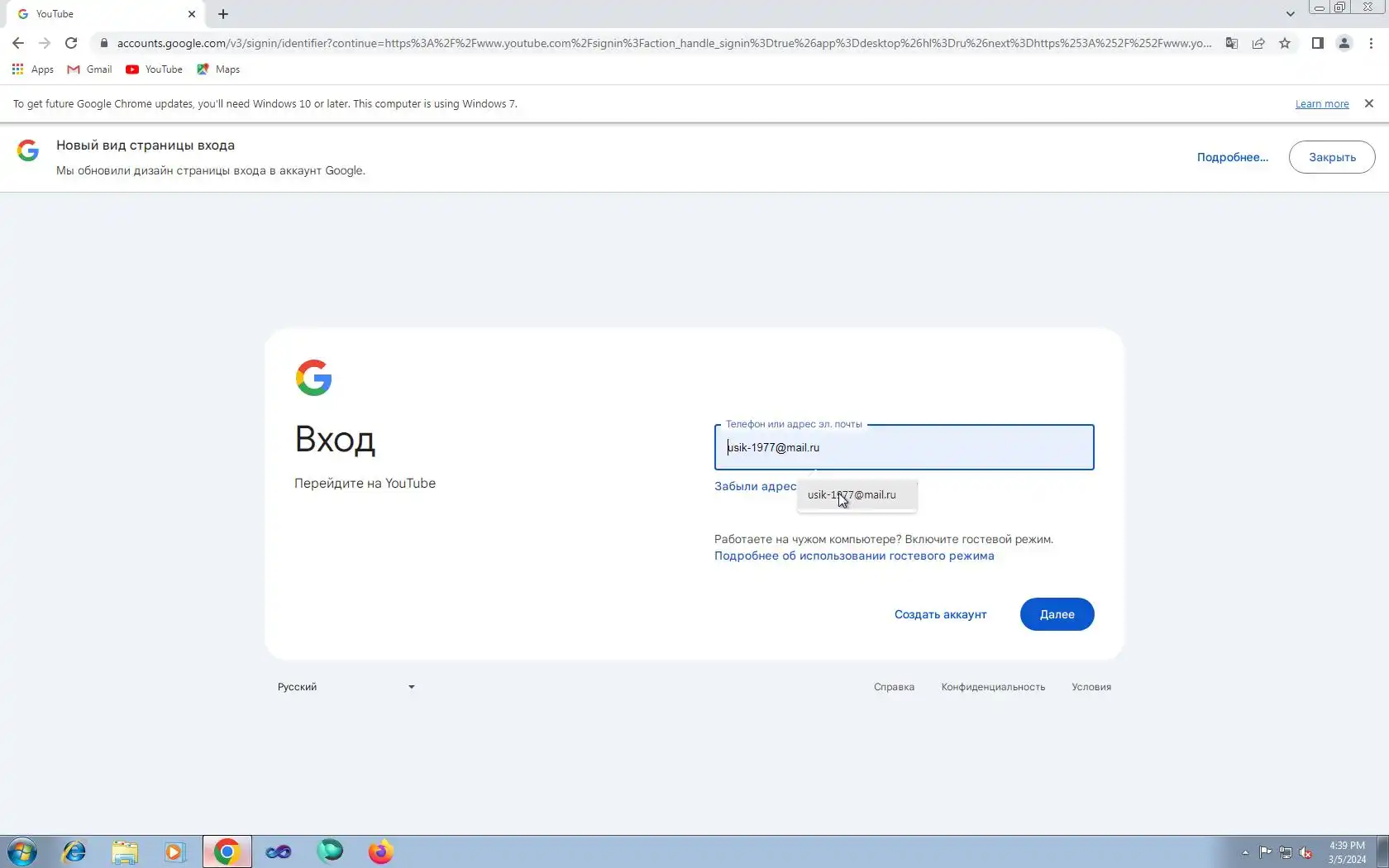The height and width of the screenshot is (868, 1389).
Task: Open the Подробнее... link in the banner
Action: [x=1232, y=157]
